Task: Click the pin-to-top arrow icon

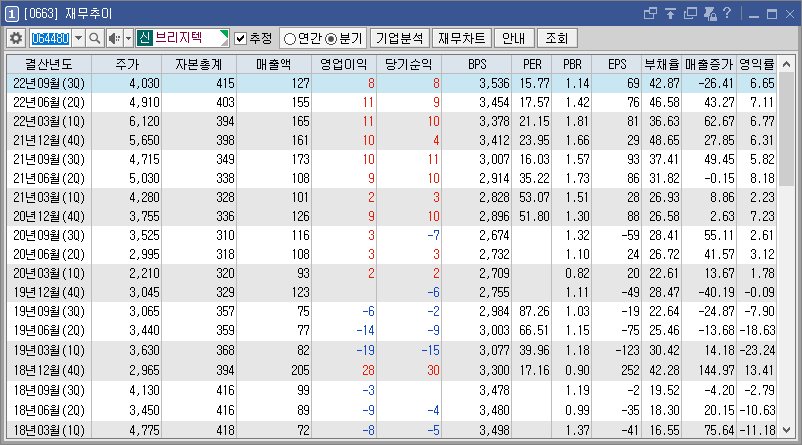Action: (670, 14)
